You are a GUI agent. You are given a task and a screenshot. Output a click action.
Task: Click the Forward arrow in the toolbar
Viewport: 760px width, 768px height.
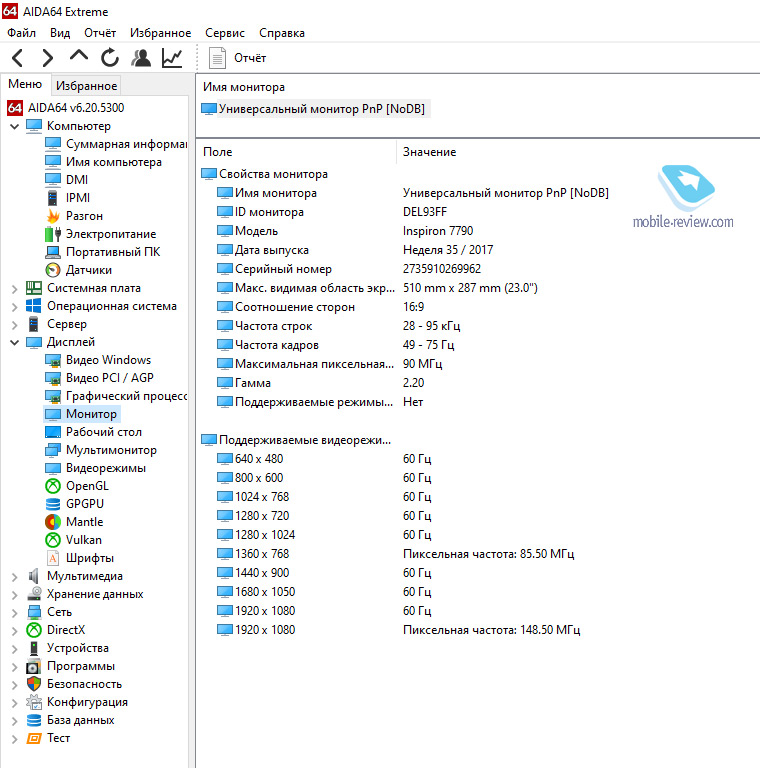(x=48, y=58)
